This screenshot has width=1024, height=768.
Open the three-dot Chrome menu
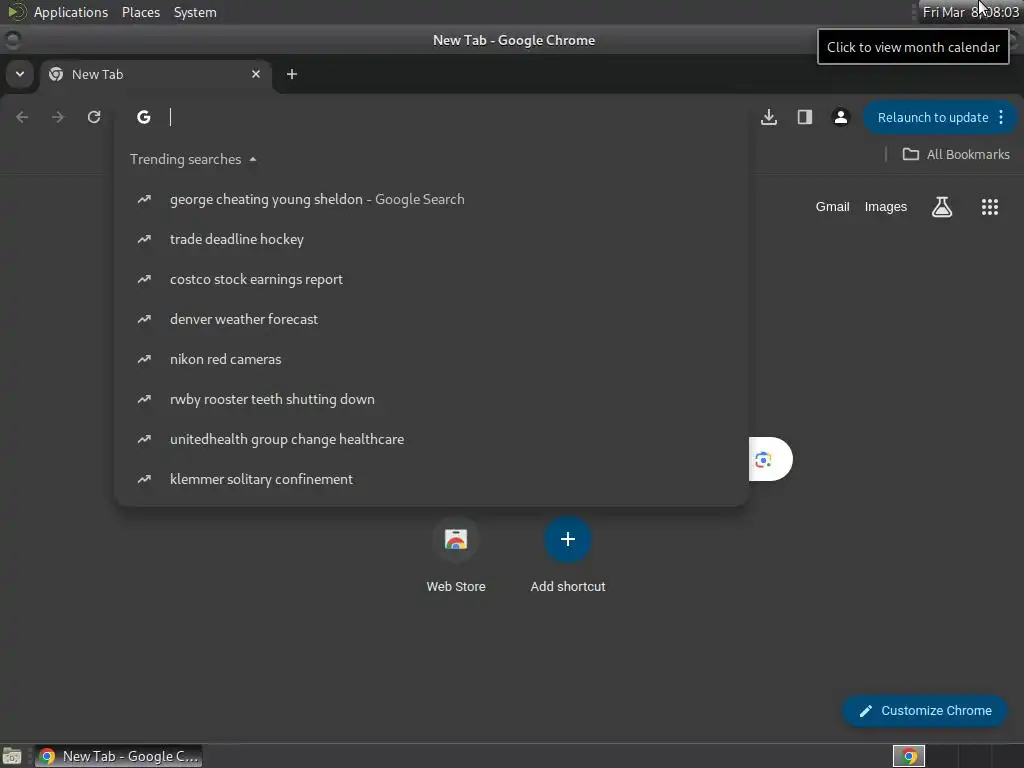[x=1001, y=118]
